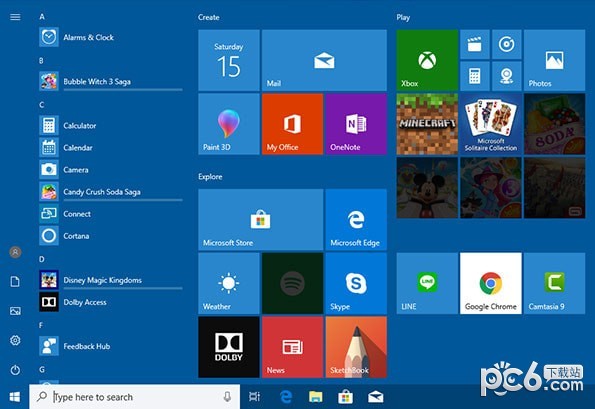This screenshot has width=595, height=409.
Task: Expand the Start menu hamburger button
Action: tap(15, 17)
